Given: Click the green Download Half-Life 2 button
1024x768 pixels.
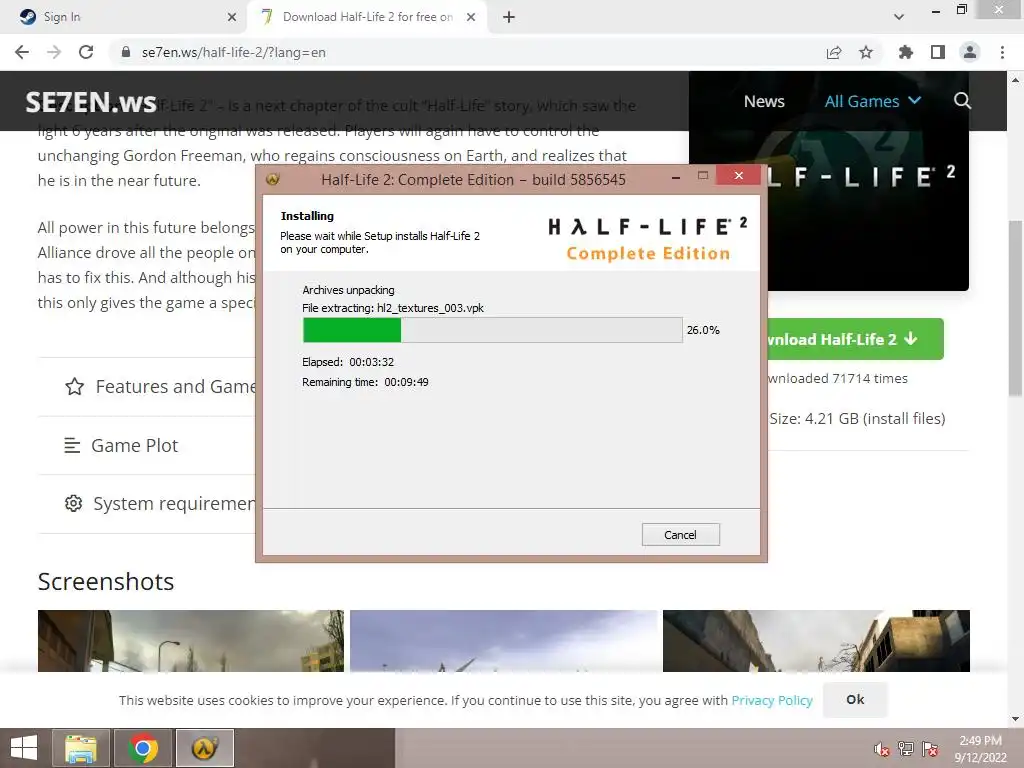Looking at the screenshot, I should pos(856,339).
